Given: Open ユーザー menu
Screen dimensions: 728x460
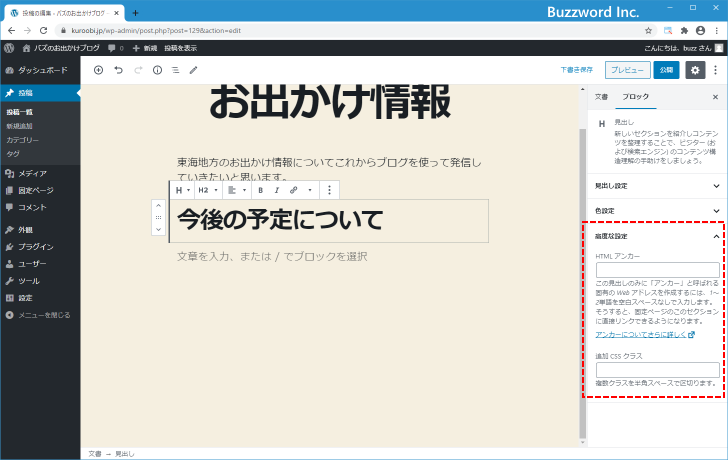Looking at the screenshot, I should [40, 264].
